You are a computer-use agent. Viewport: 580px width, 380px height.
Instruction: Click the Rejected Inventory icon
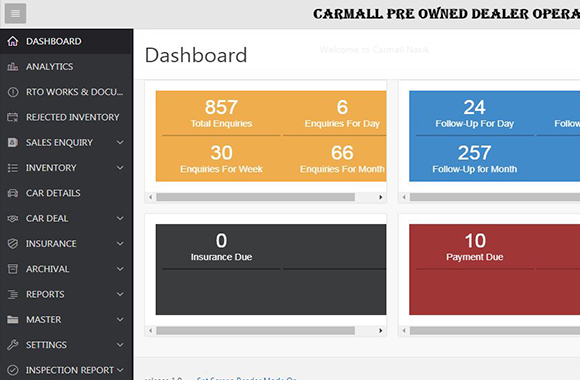pos(13,117)
